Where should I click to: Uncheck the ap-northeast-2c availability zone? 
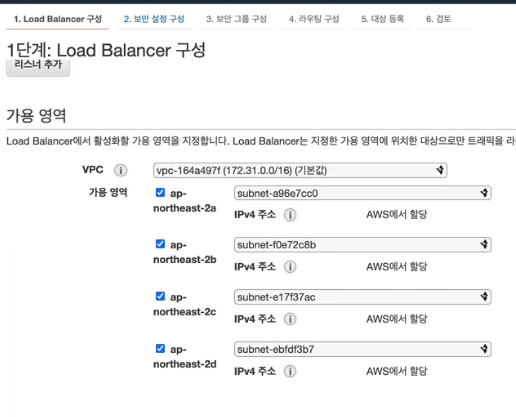(160, 296)
